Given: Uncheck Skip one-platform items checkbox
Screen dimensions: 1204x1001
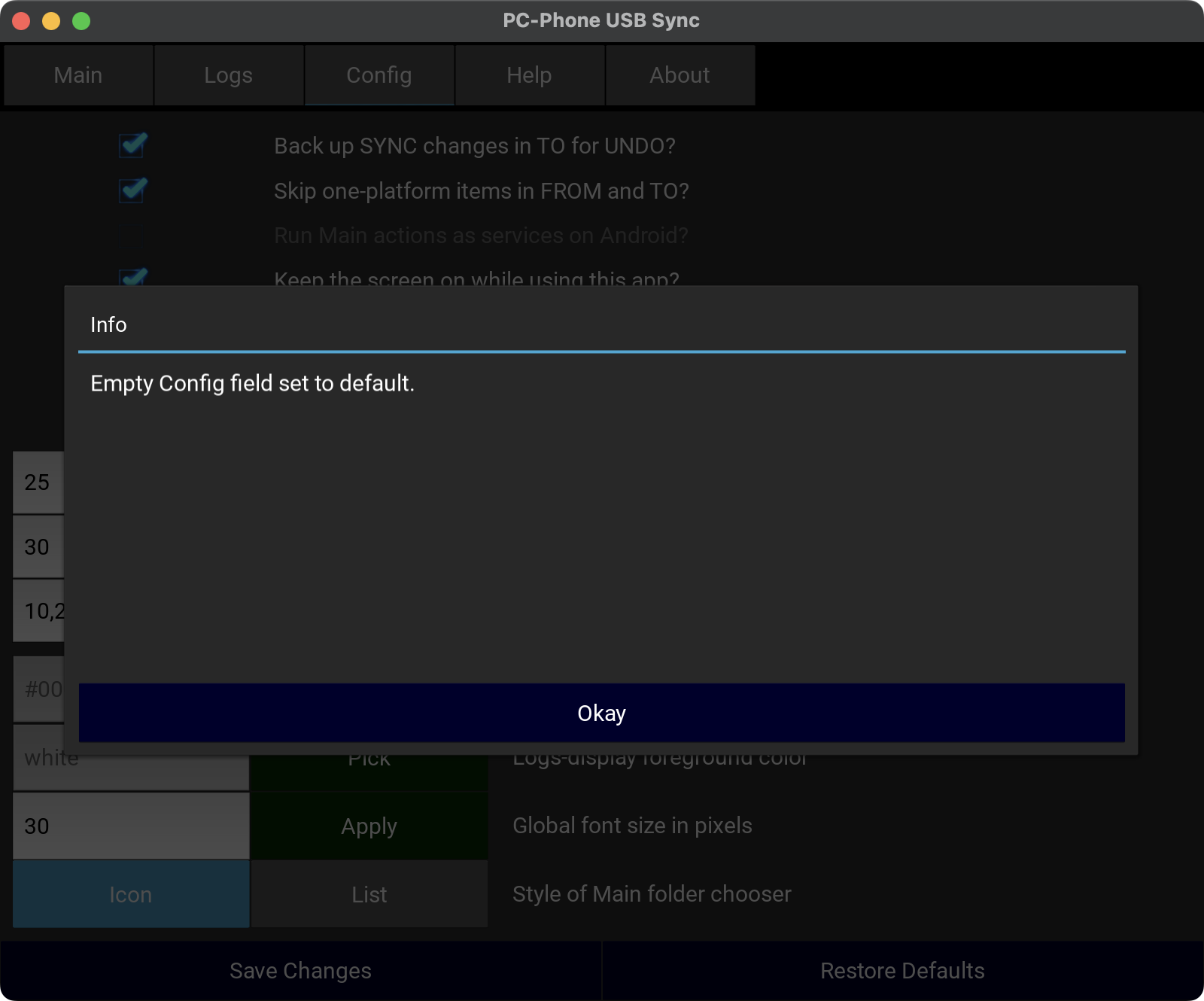Looking at the screenshot, I should (x=133, y=190).
